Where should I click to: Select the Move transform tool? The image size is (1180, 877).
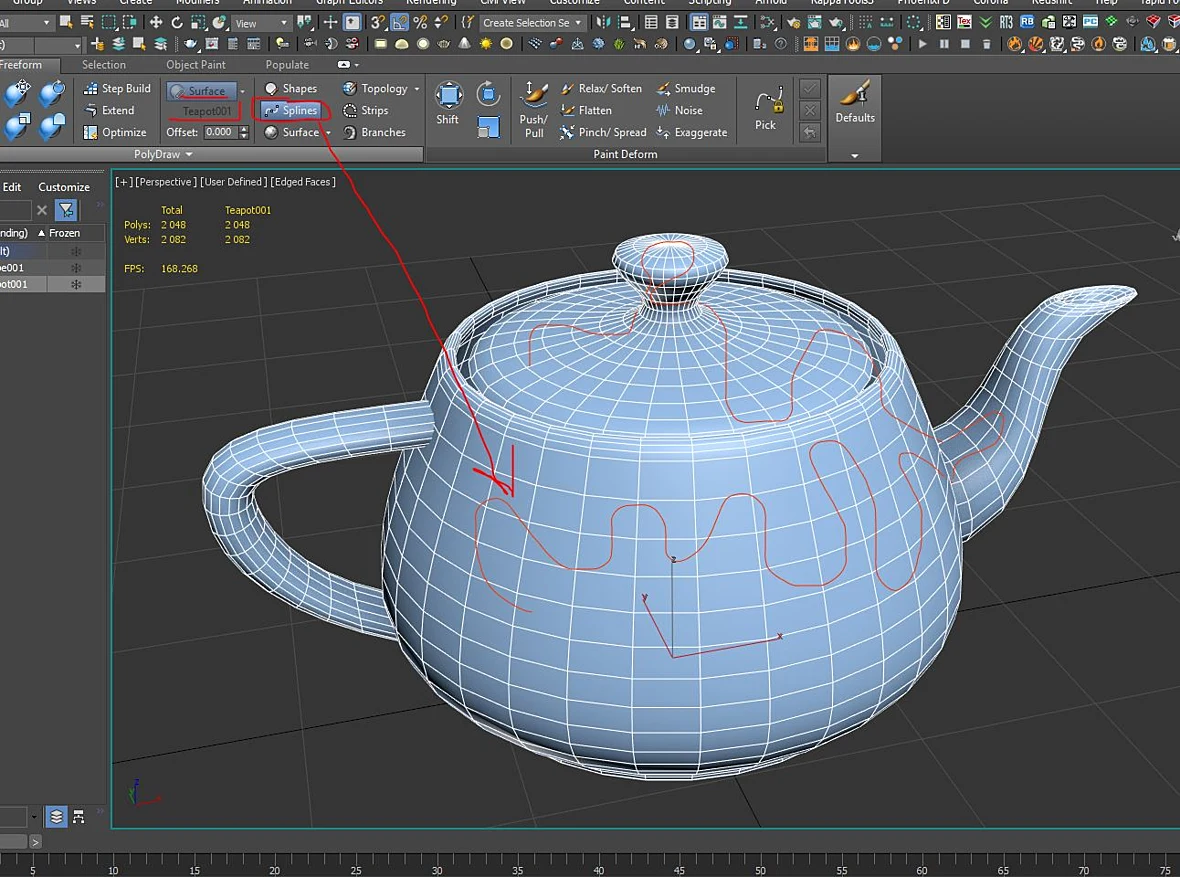(156, 22)
